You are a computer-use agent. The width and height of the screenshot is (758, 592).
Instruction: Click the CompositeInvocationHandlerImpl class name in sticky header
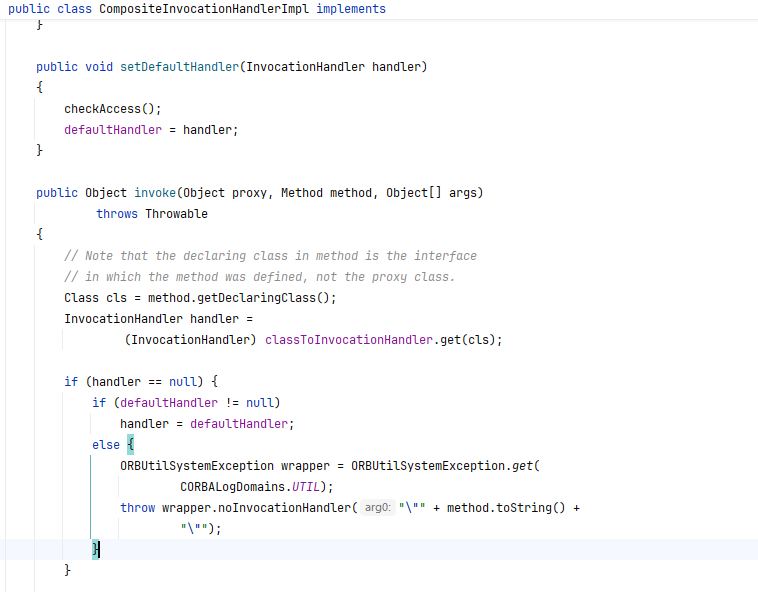204,9
